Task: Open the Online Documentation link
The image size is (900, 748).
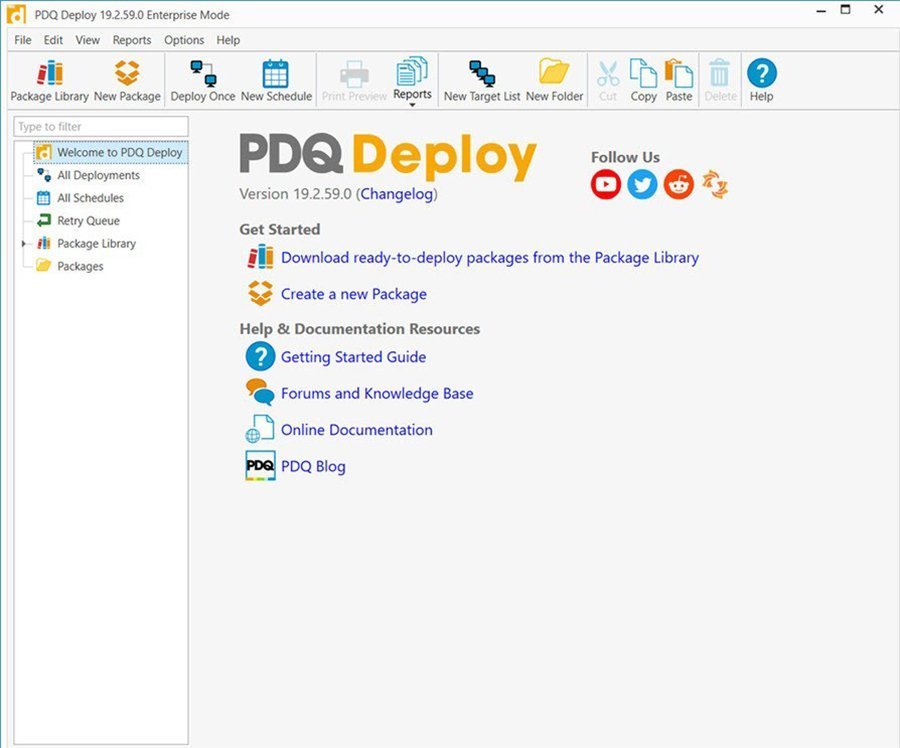Action: point(356,430)
